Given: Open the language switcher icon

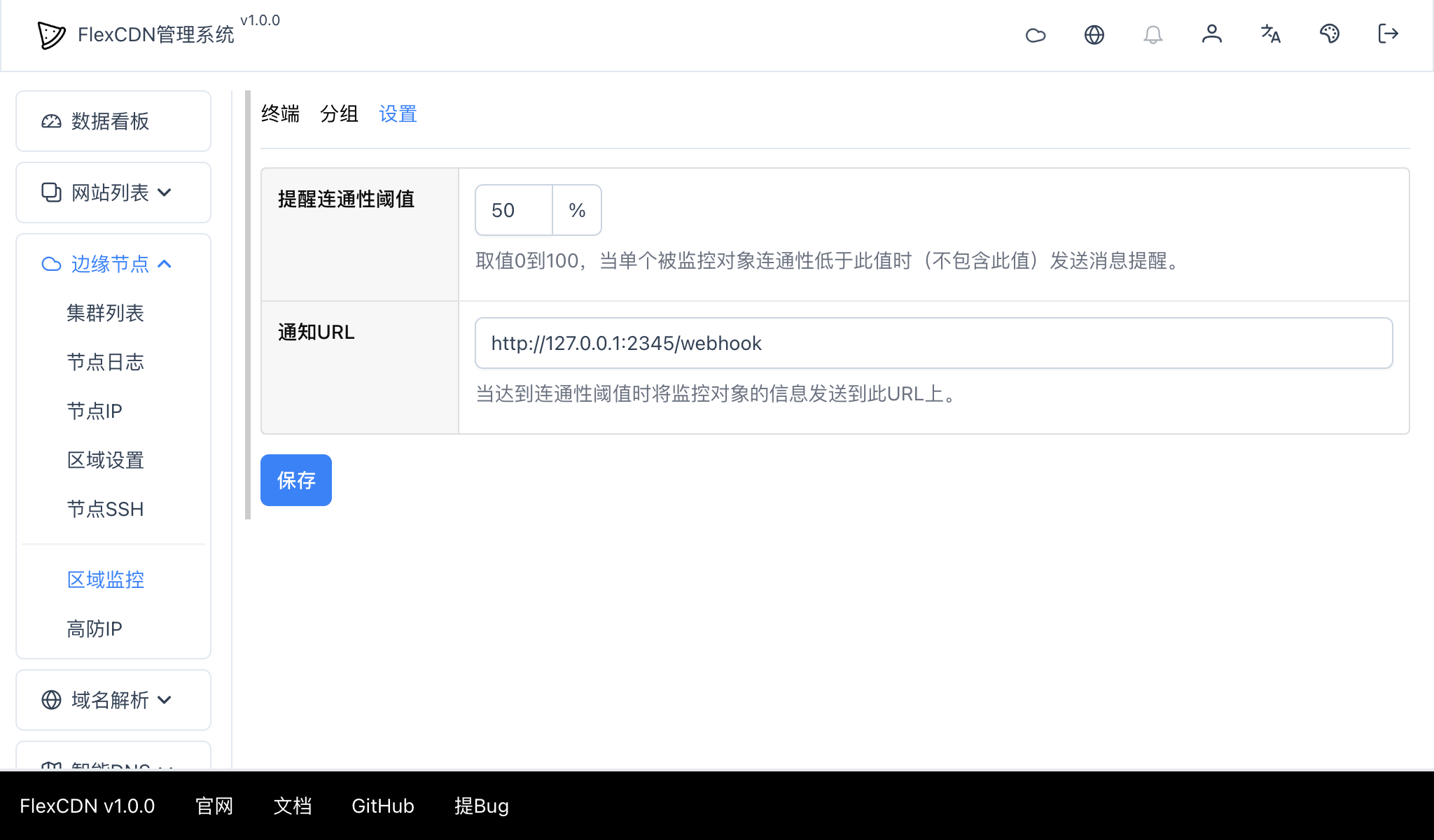Looking at the screenshot, I should pyautogui.click(x=1270, y=34).
